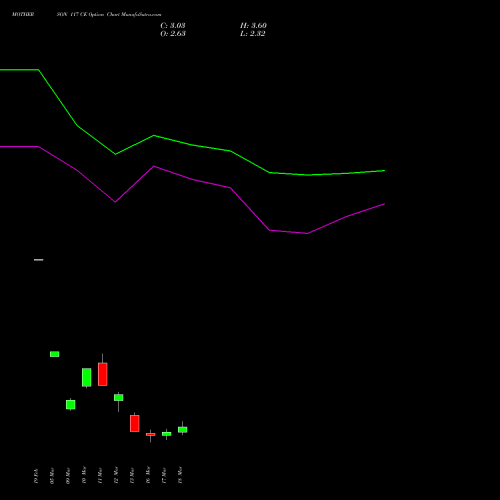Click the 13 Mar date axis label
The image size is (500, 500).
[132, 476]
